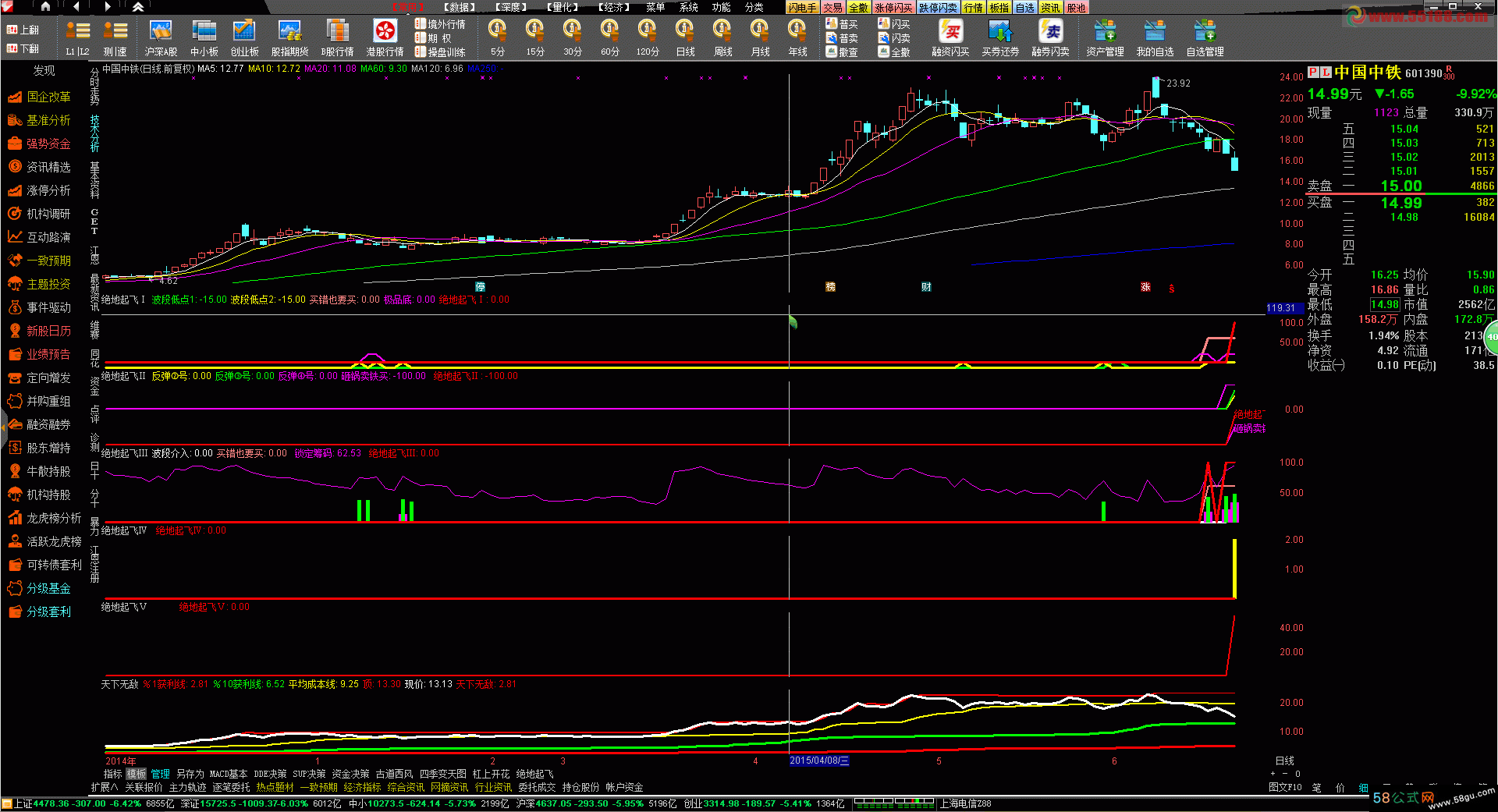Select the 模板 template tab at the bottom
This screenshot has height=812, width=1498.
click(x=137, y=774)
